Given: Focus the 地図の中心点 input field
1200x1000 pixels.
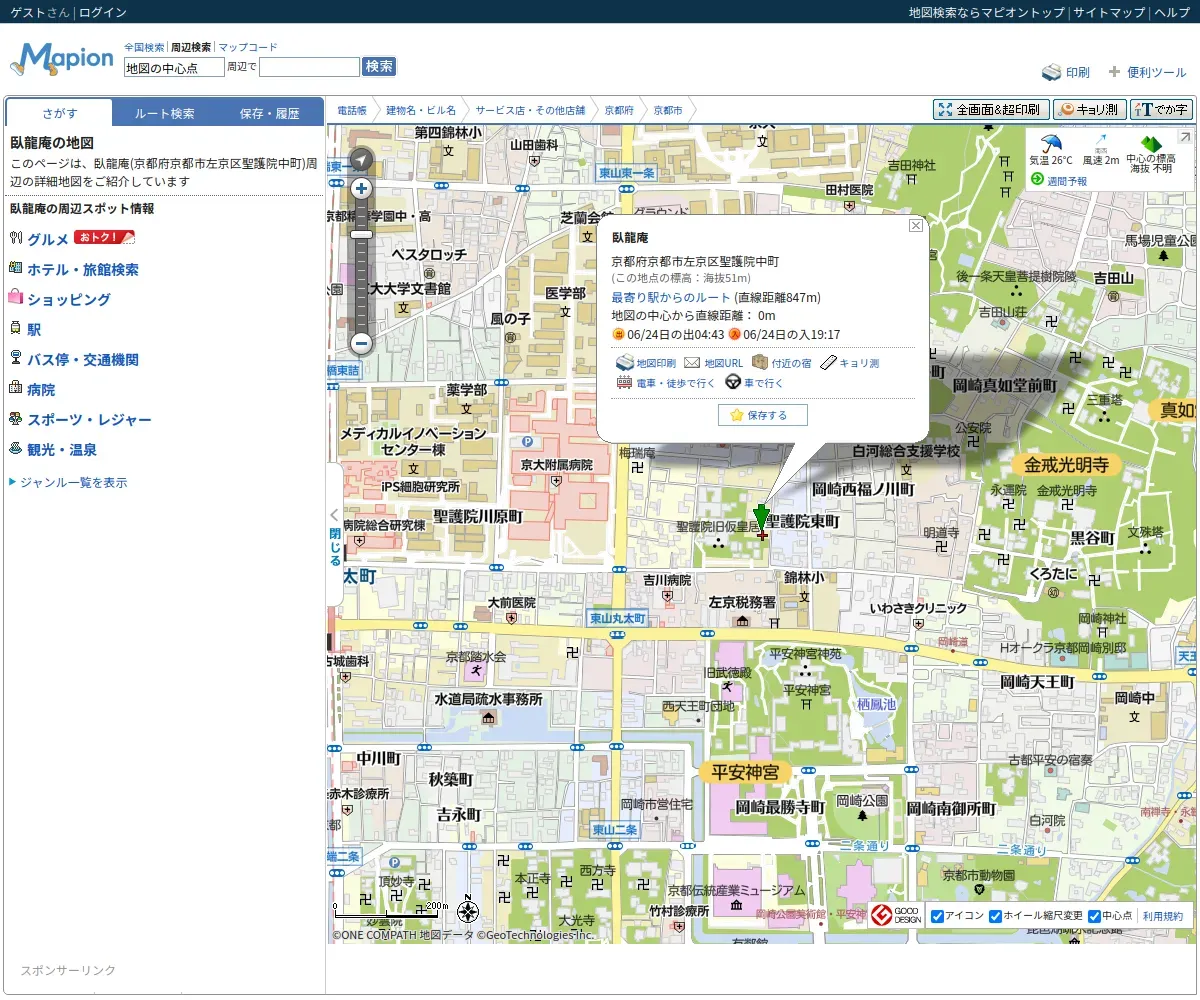Looking at the screenshot, I should click(174, 67).
